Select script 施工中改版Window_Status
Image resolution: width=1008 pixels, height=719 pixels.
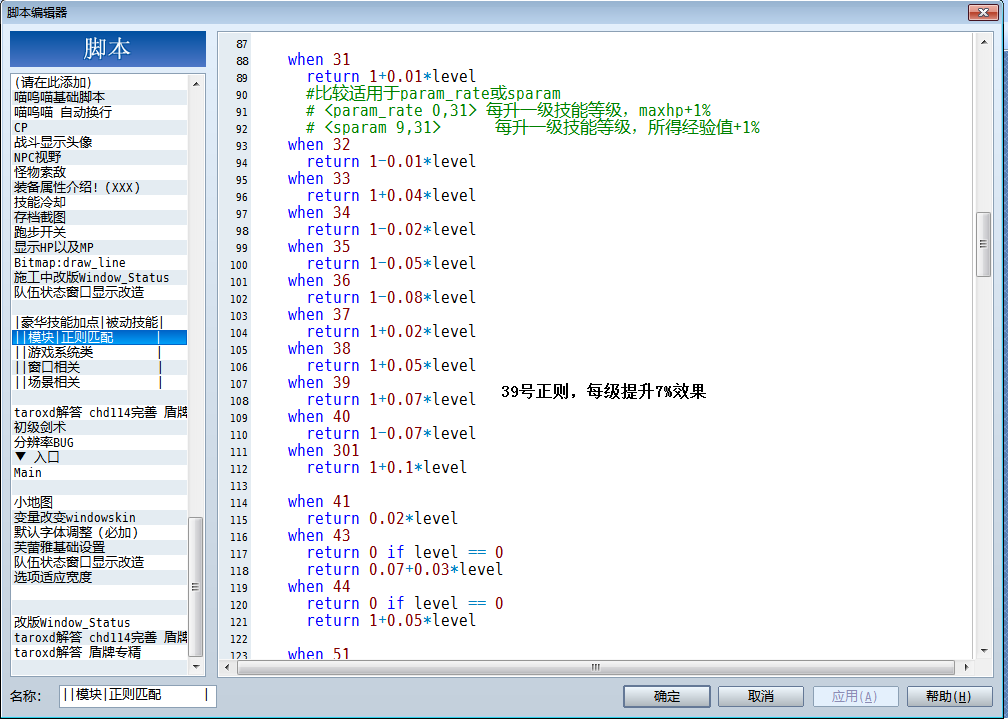tap(100, 277)
